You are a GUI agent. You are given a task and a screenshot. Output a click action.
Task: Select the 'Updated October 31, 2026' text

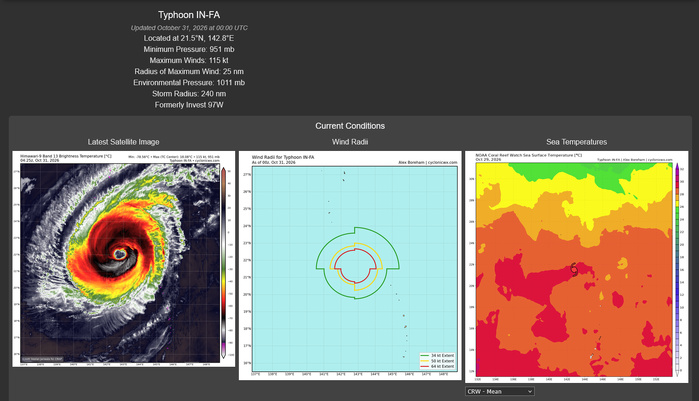point(189,28)
